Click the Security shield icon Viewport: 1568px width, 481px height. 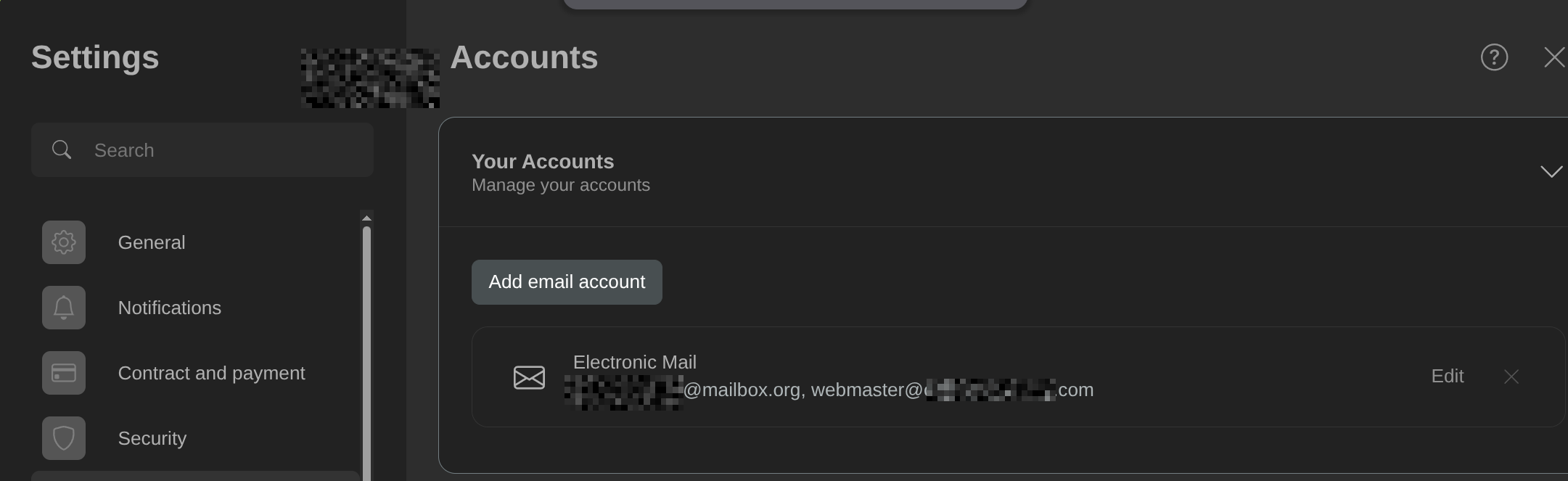pyautogui.click(x=64, y=438)
